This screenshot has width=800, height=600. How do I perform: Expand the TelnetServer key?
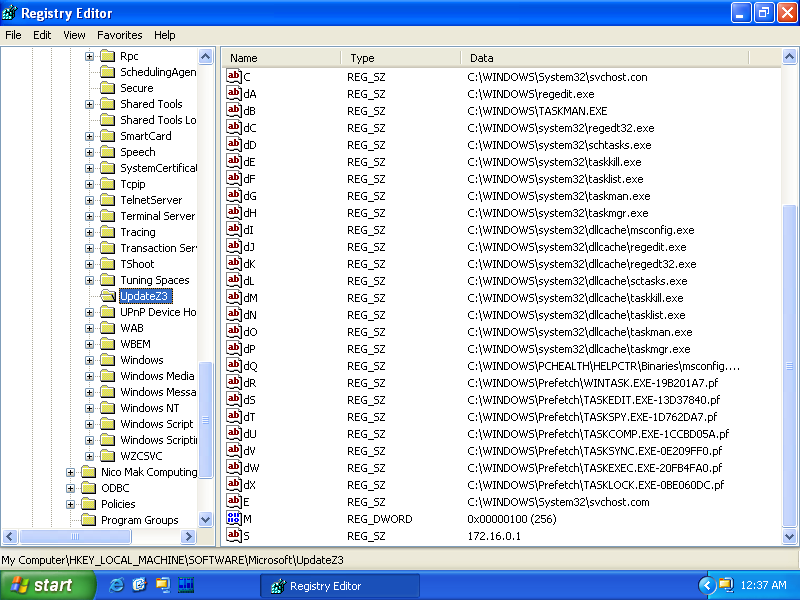(x=89, y=200)
